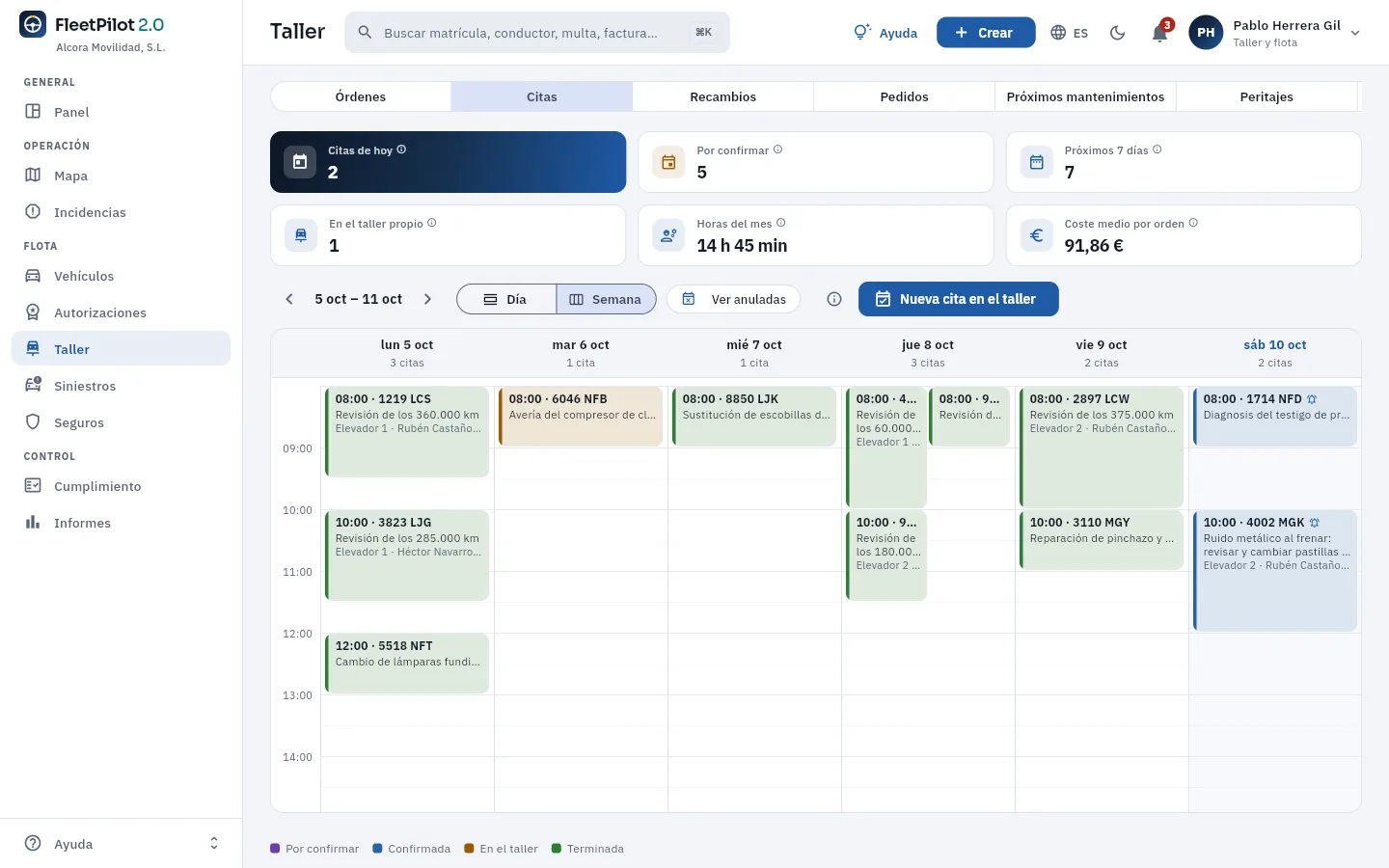
Task: Select Por confirmar card
Action: click(816, 162)
